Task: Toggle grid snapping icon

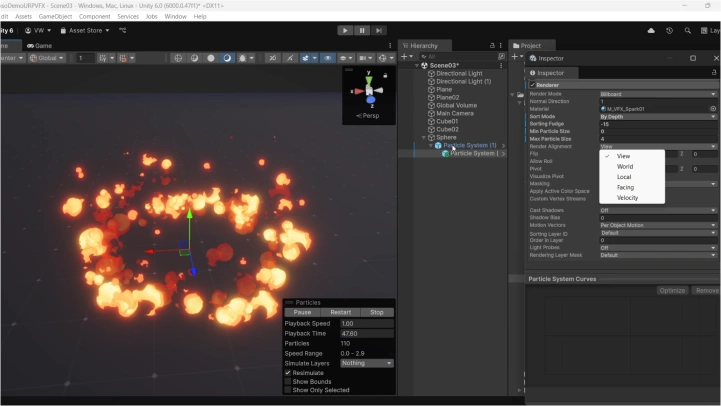Action: (123, 58)
